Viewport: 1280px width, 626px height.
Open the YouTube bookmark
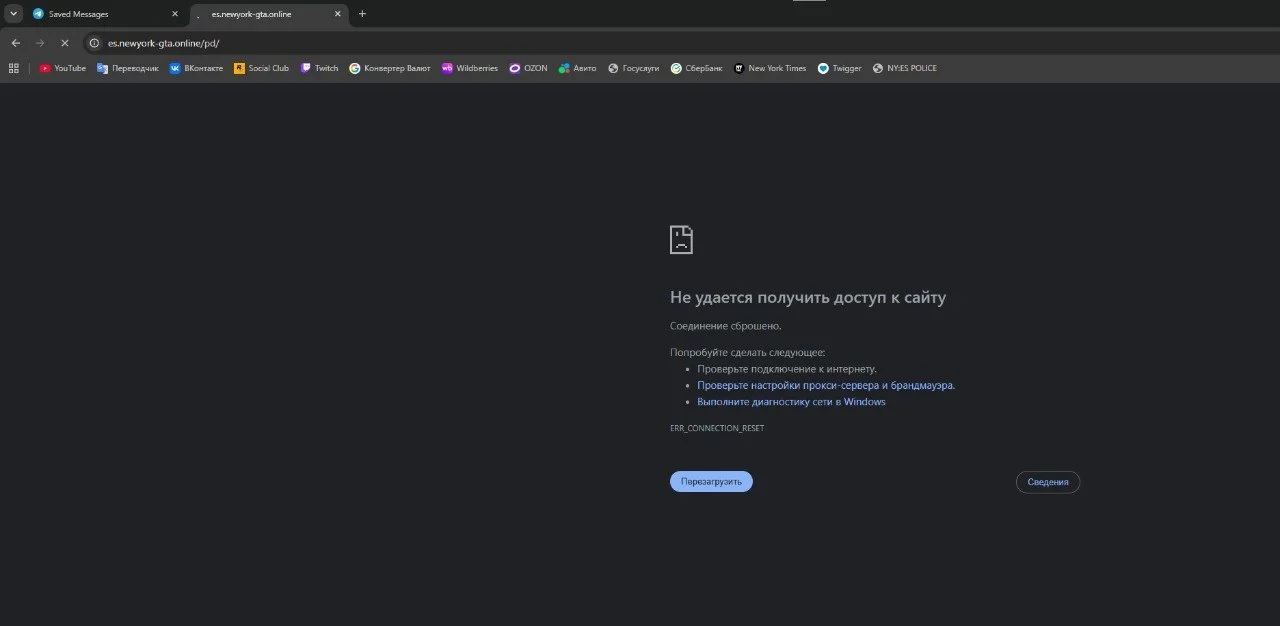tap(63, 68)
